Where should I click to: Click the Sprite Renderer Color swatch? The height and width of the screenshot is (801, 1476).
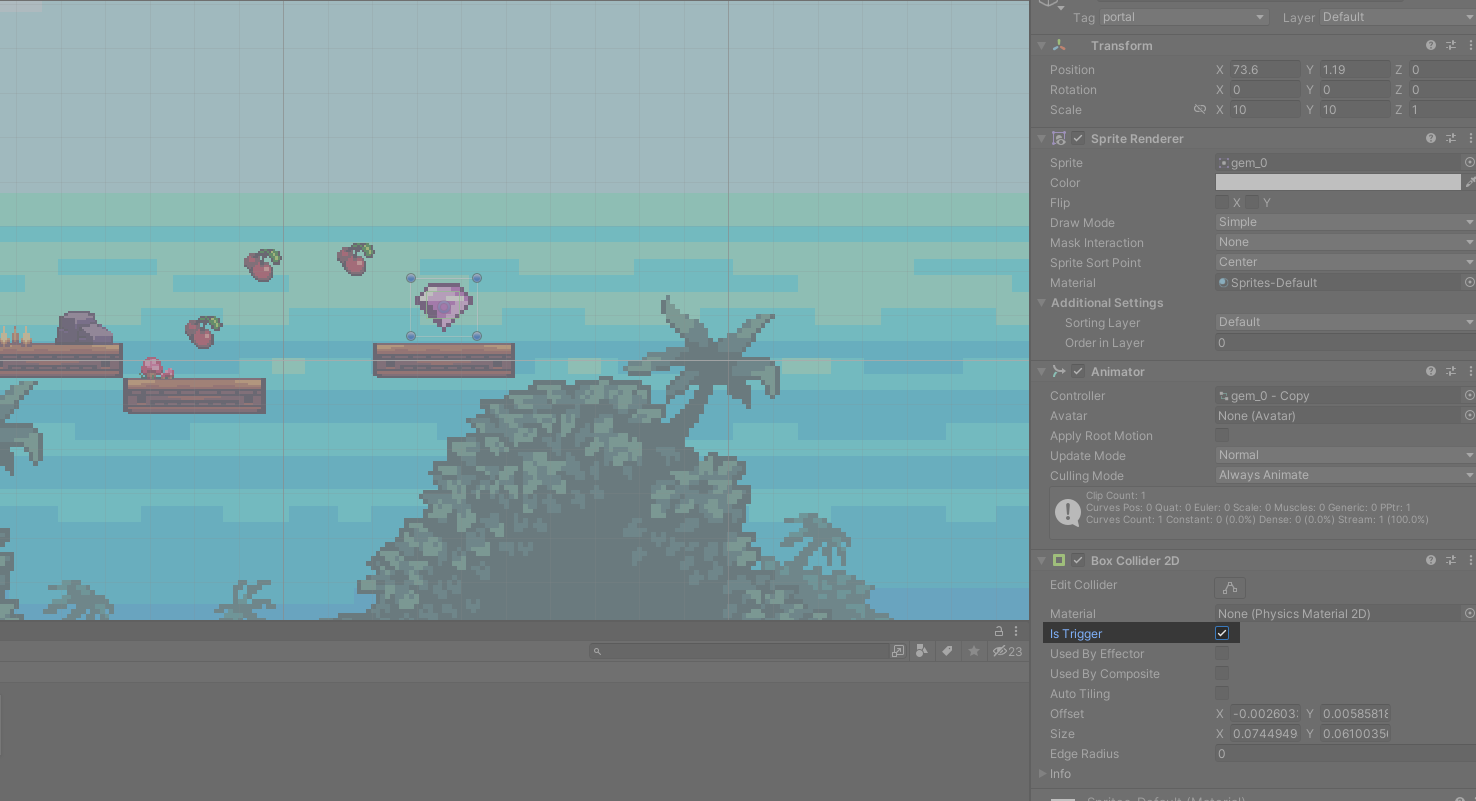pos(1337,182)
